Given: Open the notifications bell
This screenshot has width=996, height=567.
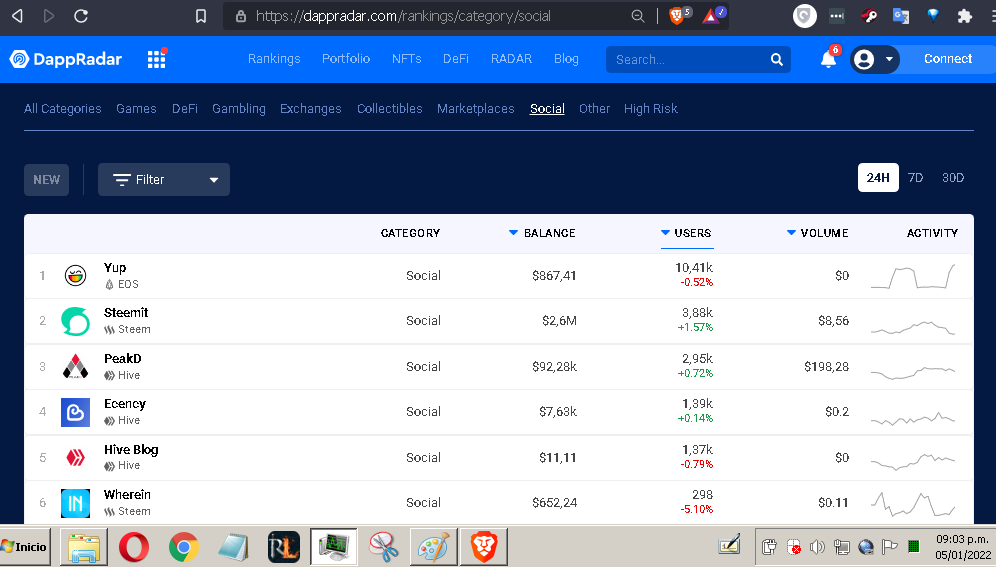Looking at the screenshot, I should pyautogui.click(x=828, y=59).
